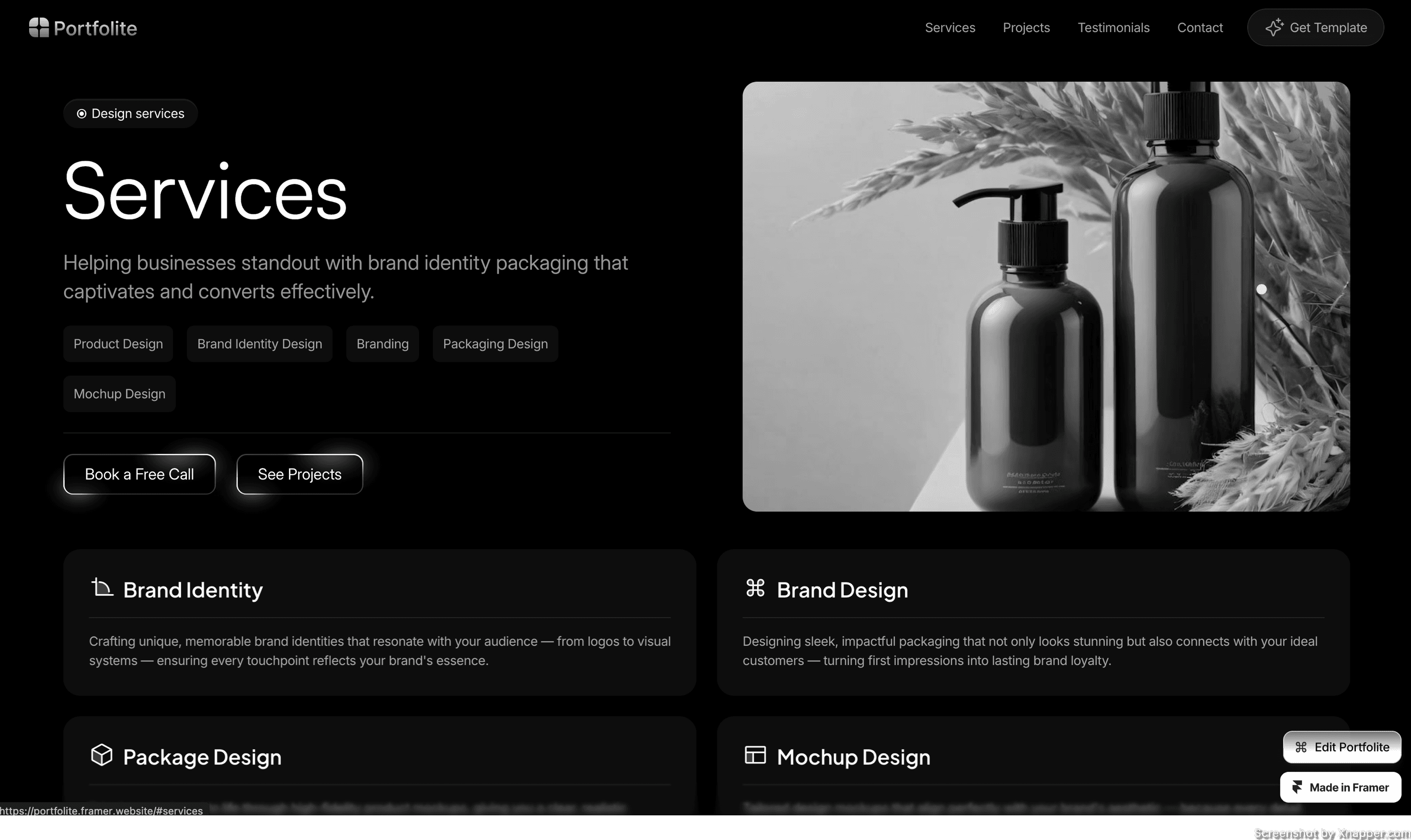Select the Mochup Design tag
1411x840 pixels.
pyautogui.click(x=119, y=394)
